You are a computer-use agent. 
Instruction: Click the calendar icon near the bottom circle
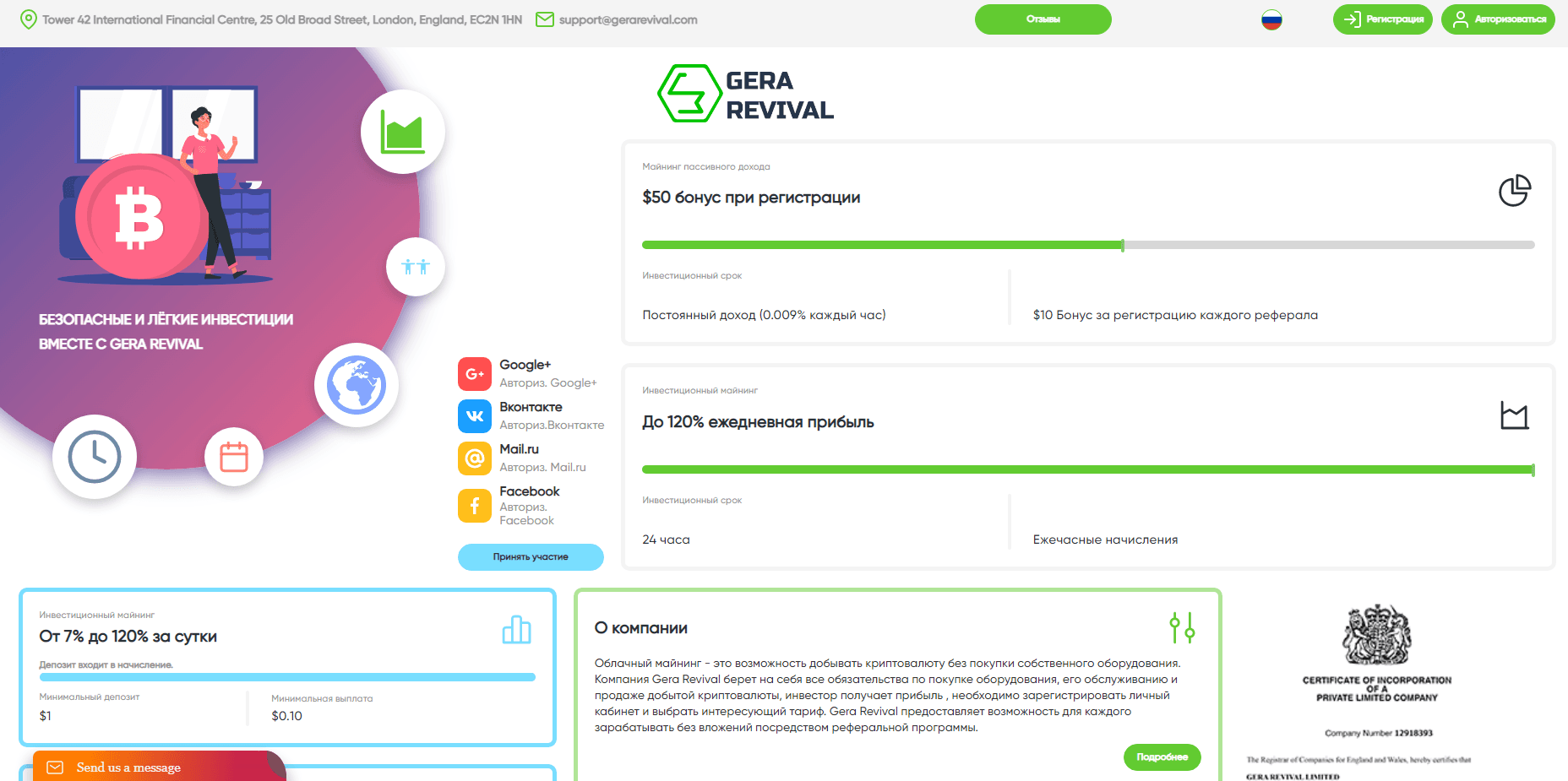click(x=234, y=456)
